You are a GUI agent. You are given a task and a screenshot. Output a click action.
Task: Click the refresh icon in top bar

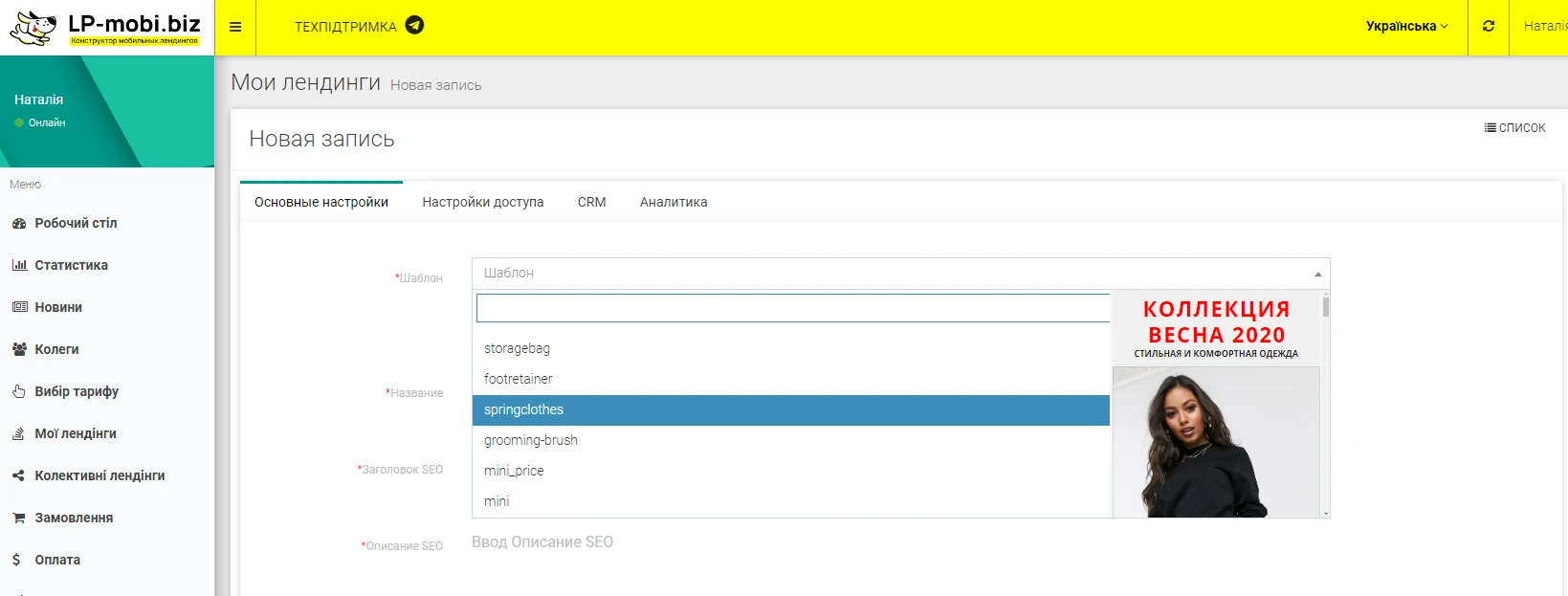[1489, 27]
